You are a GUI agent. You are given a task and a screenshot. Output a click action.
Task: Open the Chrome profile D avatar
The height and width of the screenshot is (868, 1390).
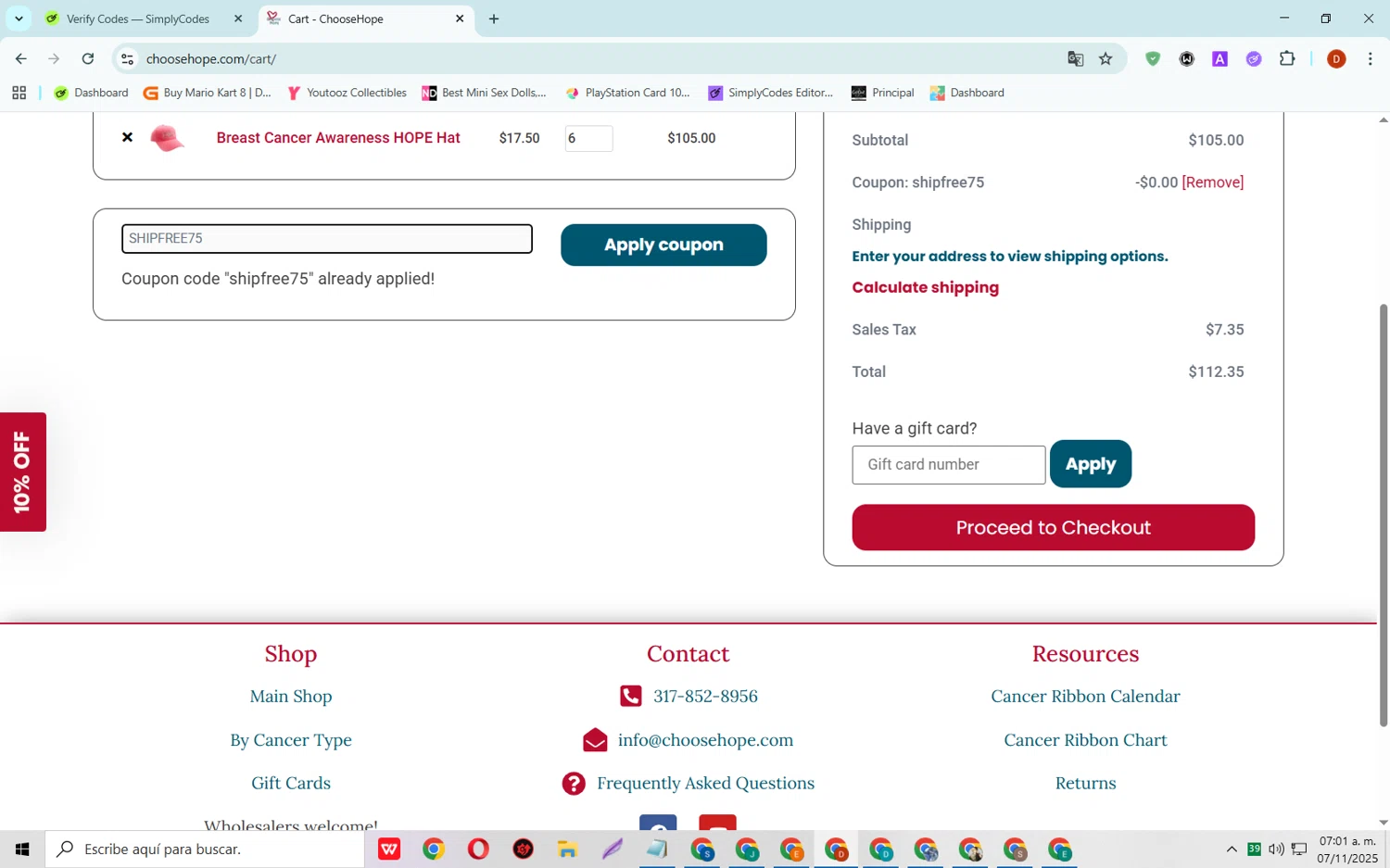coord(1336,58)
